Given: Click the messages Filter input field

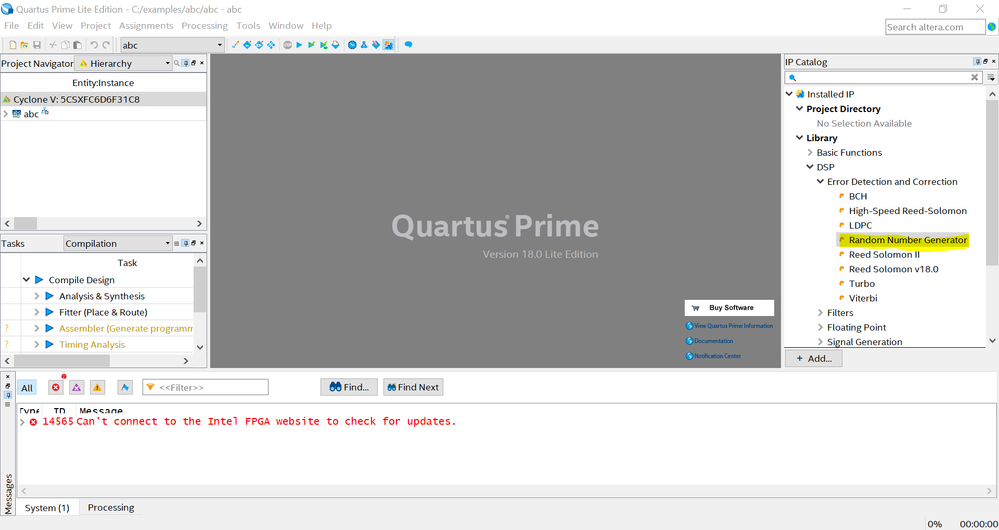Looking at the screenshot, I should pyautogui.click(x=205, y=387).
